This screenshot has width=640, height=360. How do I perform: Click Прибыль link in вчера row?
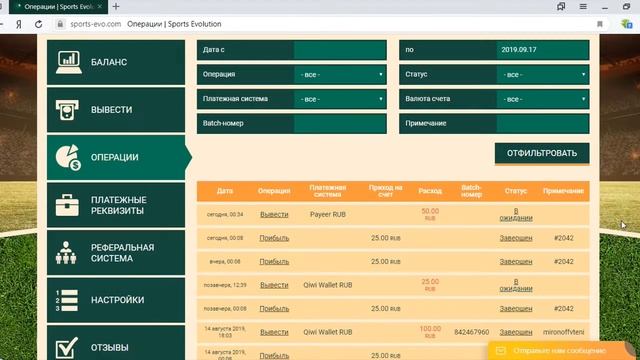(x=274, y=262)
